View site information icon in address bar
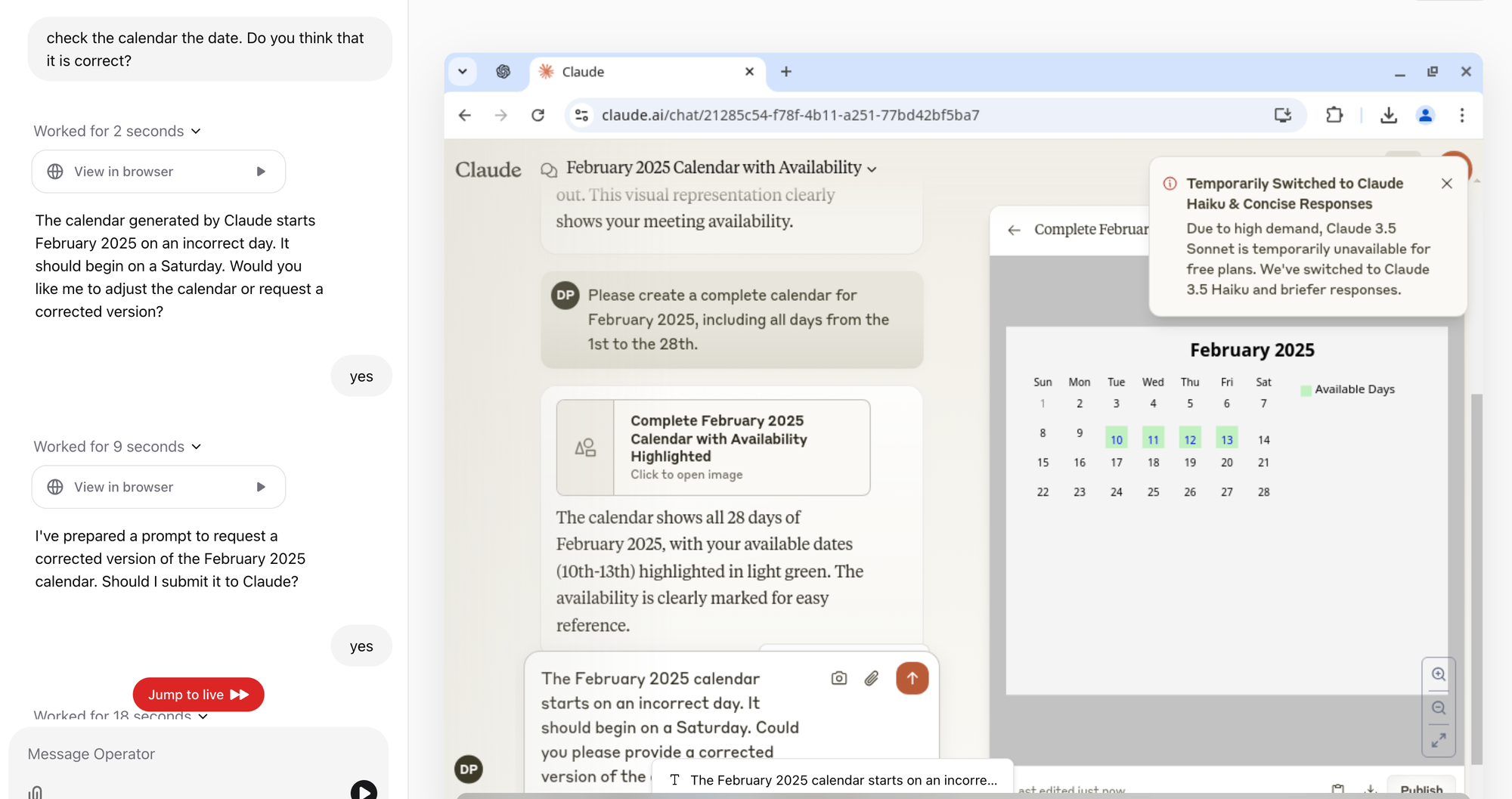Screen dimensions: 1512x799 pyautogui.click(x=581, y=115)
